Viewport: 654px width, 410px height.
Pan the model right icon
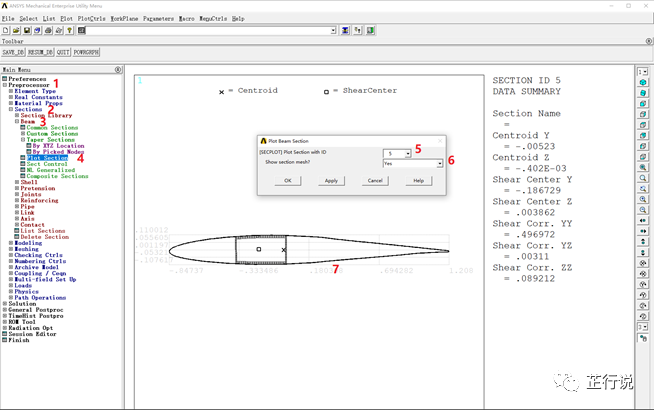coord(643,231)
